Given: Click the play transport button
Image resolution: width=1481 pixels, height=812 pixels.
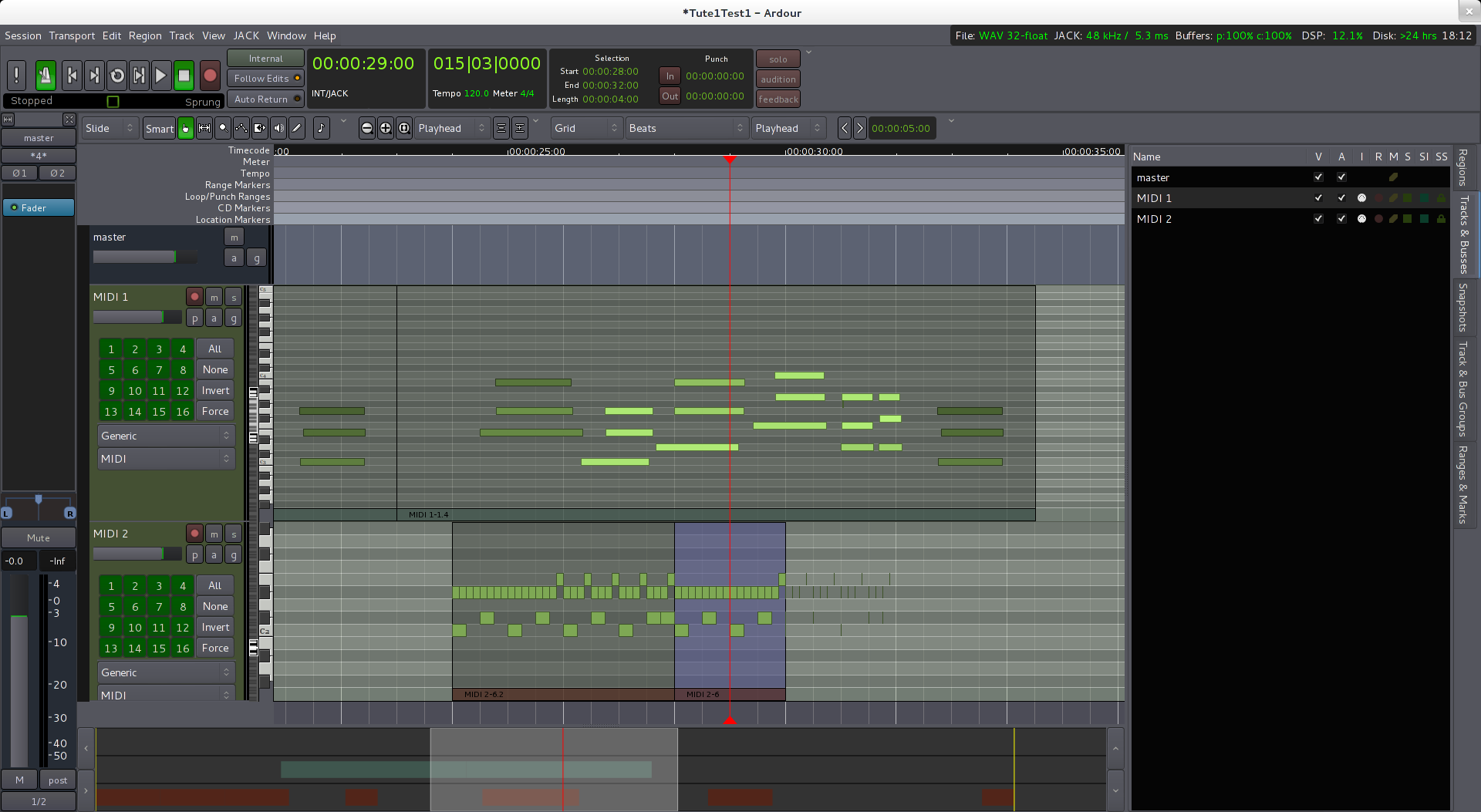Looking at the screenshot, I should pos(160,75).
